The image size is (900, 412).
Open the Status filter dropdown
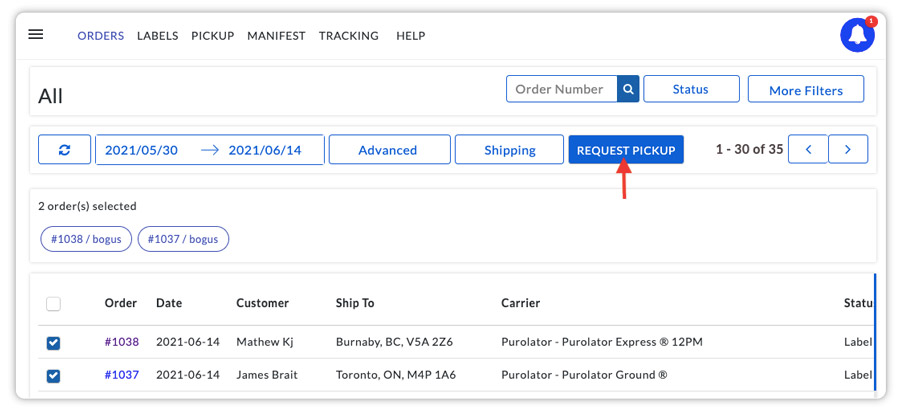click(x=691, y=89)
